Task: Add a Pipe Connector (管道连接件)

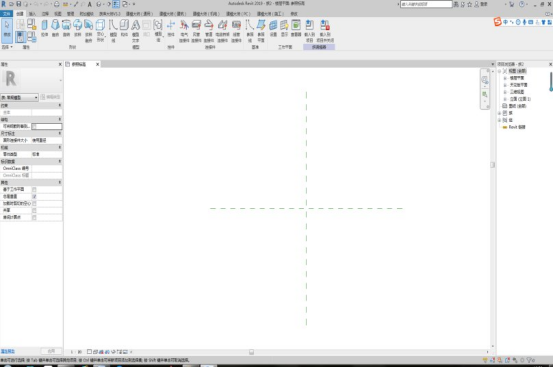Action: (x=209, y=31)
